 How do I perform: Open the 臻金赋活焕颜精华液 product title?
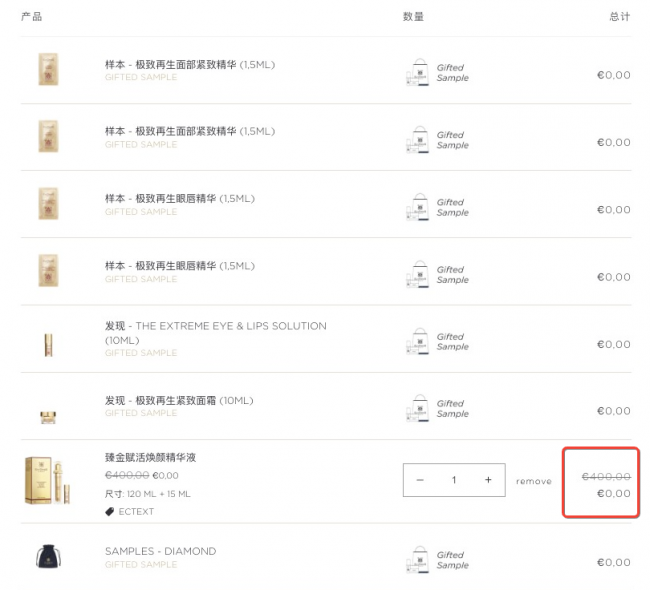click(x=150, y=457)
